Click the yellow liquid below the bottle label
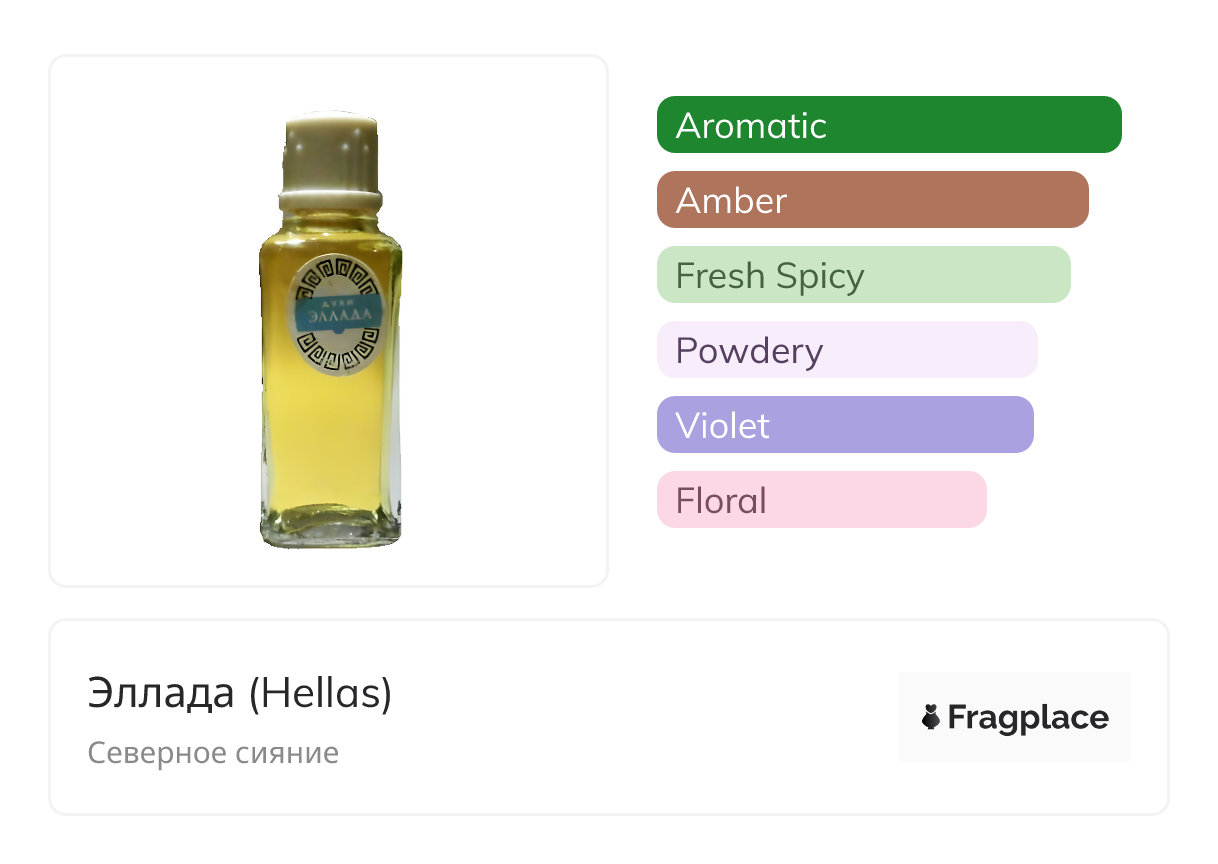 pos(331,430)
